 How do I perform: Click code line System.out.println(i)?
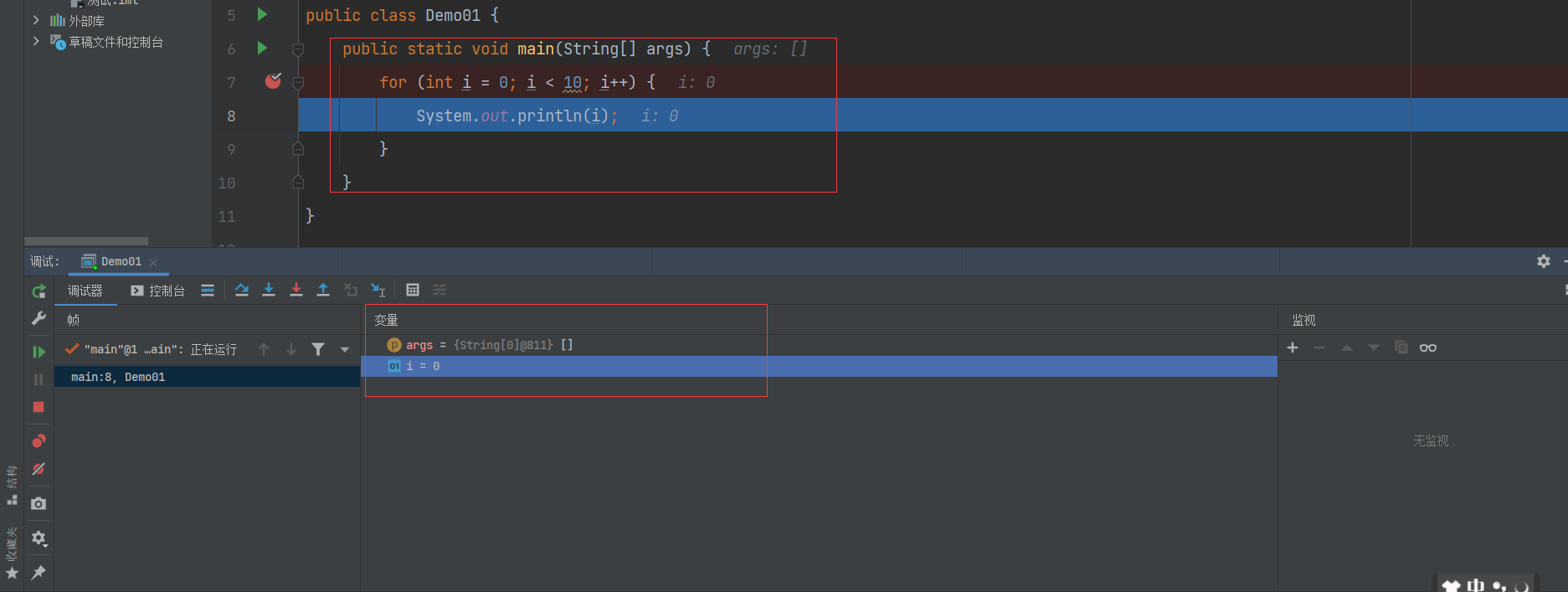tap(517, 116)
